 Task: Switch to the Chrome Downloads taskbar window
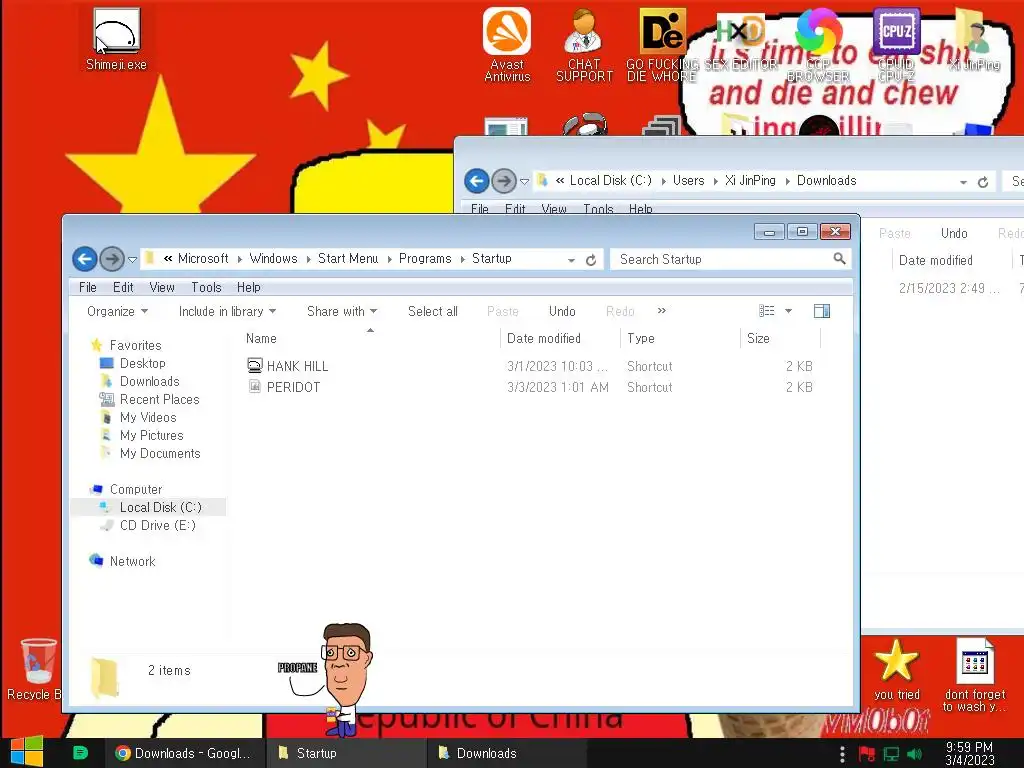pos(184,753)
